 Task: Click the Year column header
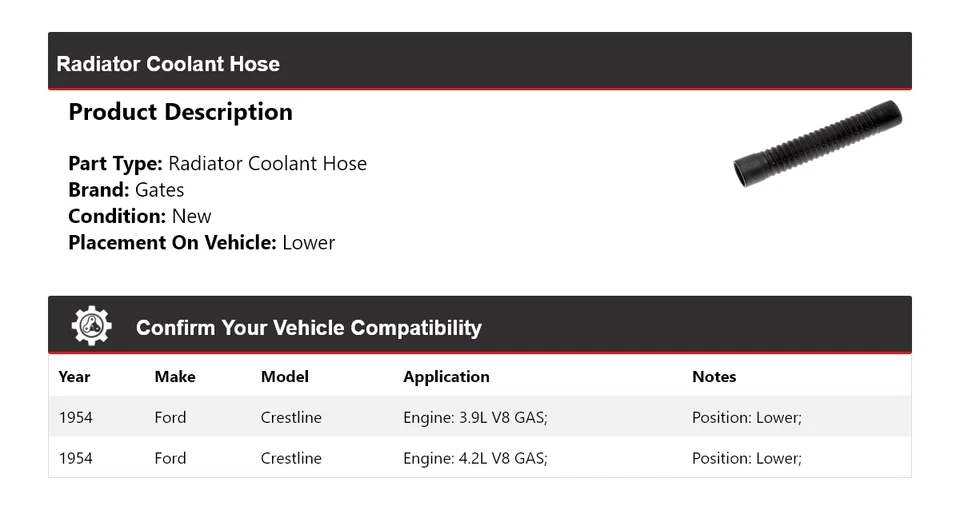coord(74,377)
